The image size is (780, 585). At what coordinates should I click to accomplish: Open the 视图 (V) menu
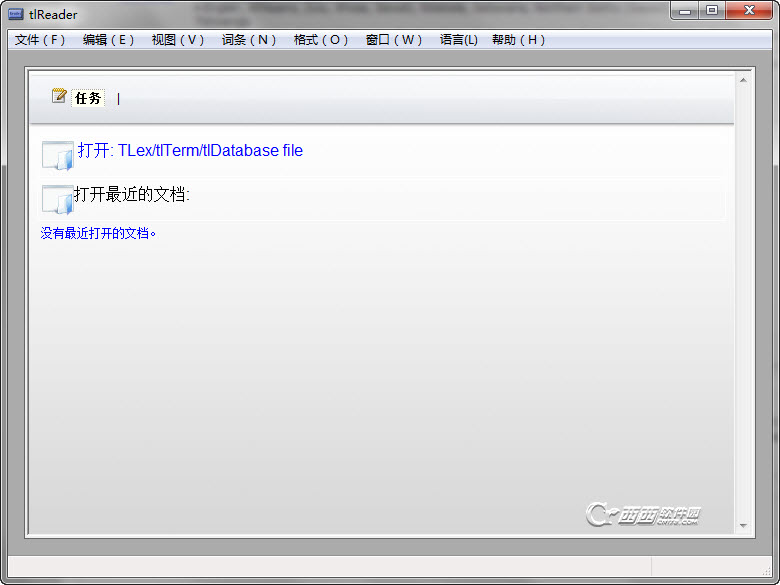pos(178,40)
